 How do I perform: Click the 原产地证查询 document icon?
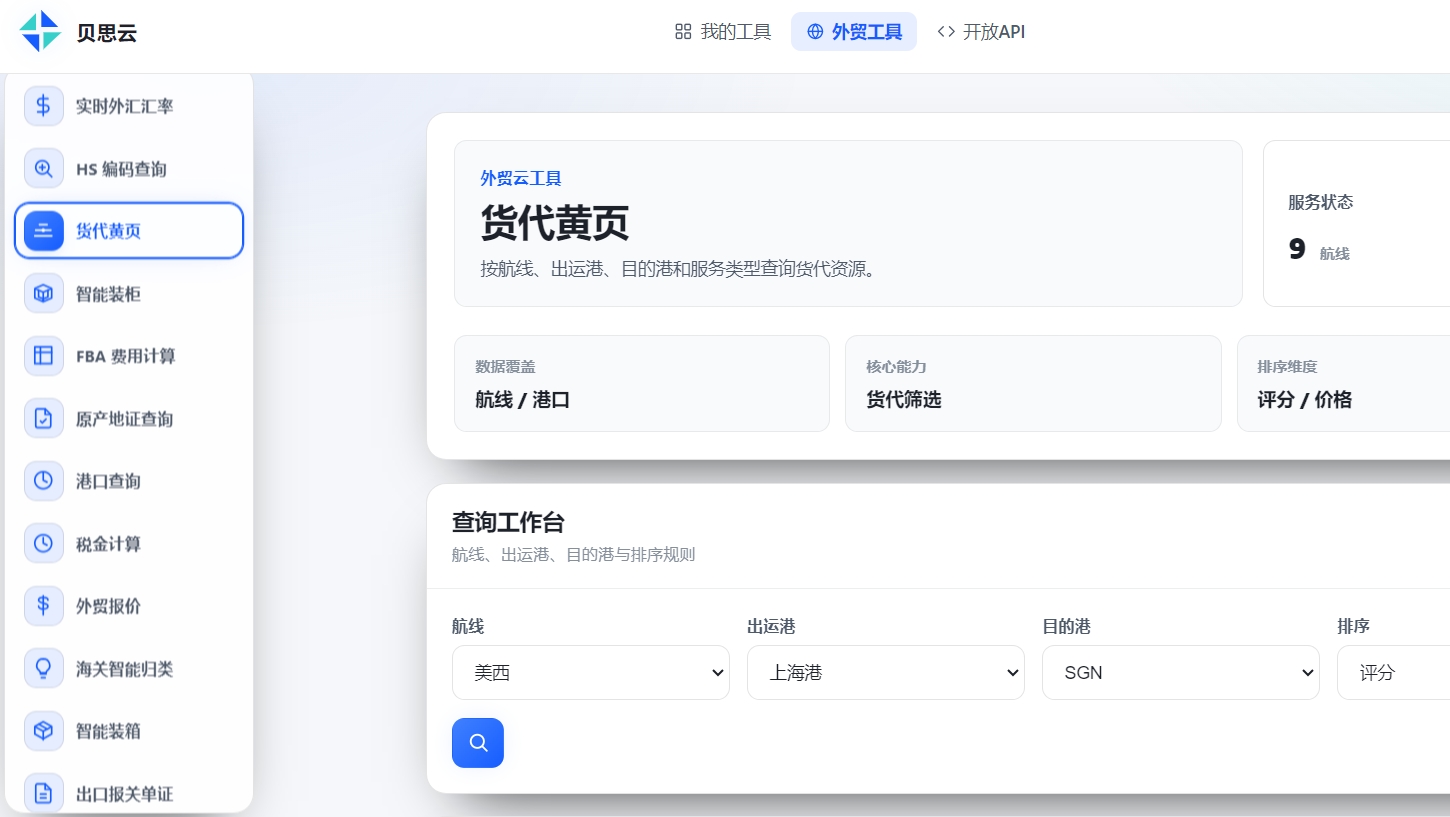pyautogui.click(x=43, y=419)
